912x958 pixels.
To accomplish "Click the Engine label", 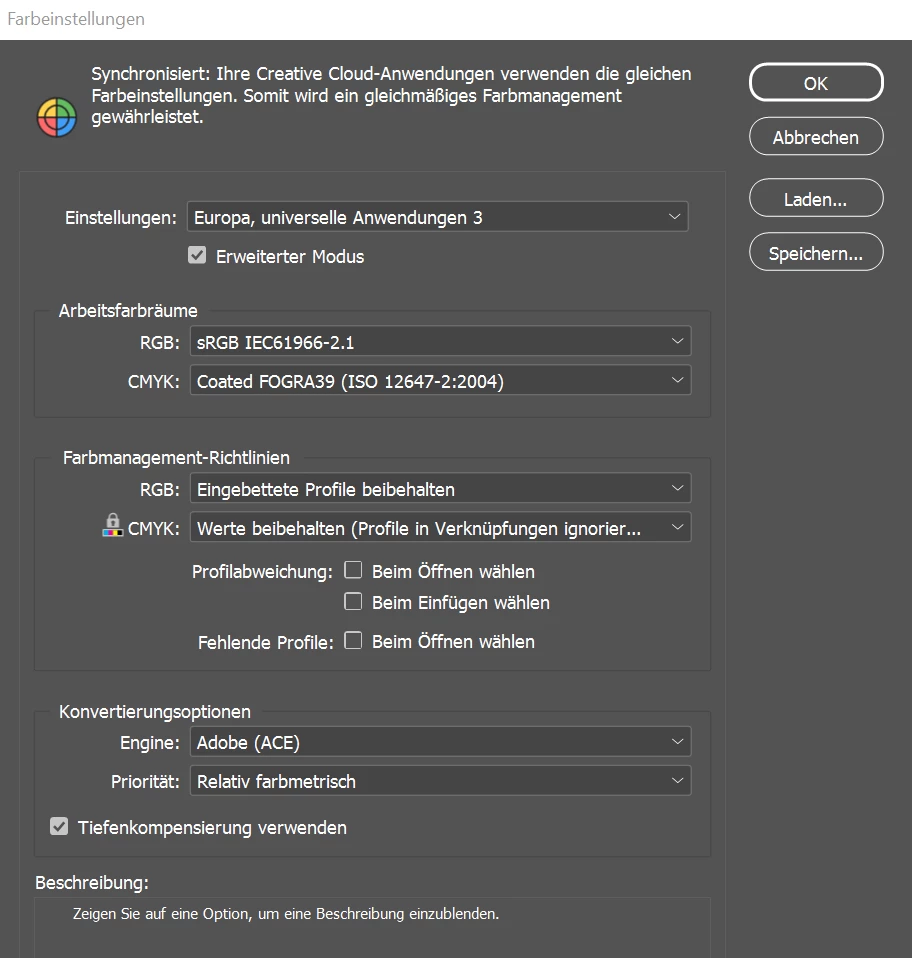I will (150, 743).
